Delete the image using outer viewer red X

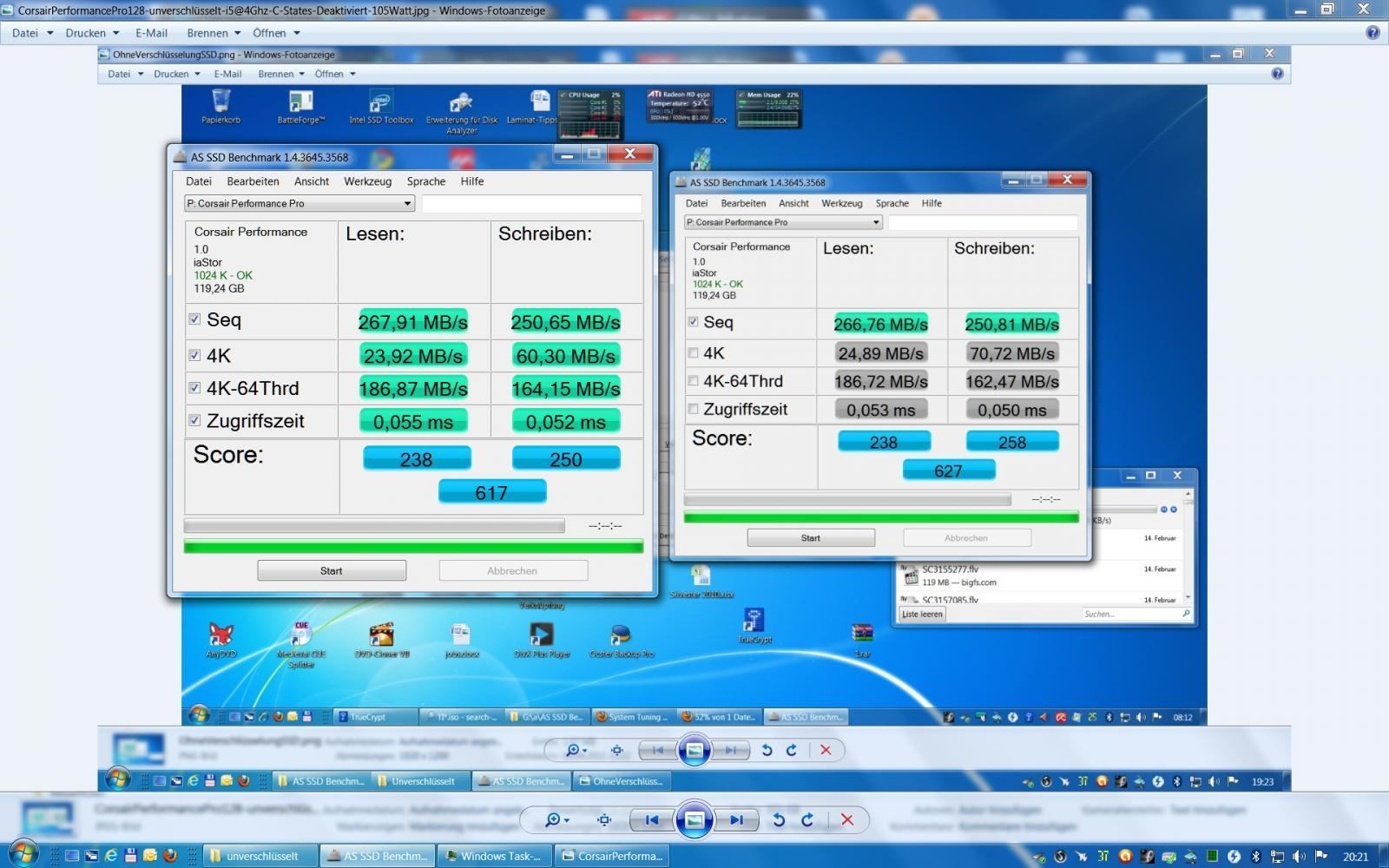pos(847,819)
